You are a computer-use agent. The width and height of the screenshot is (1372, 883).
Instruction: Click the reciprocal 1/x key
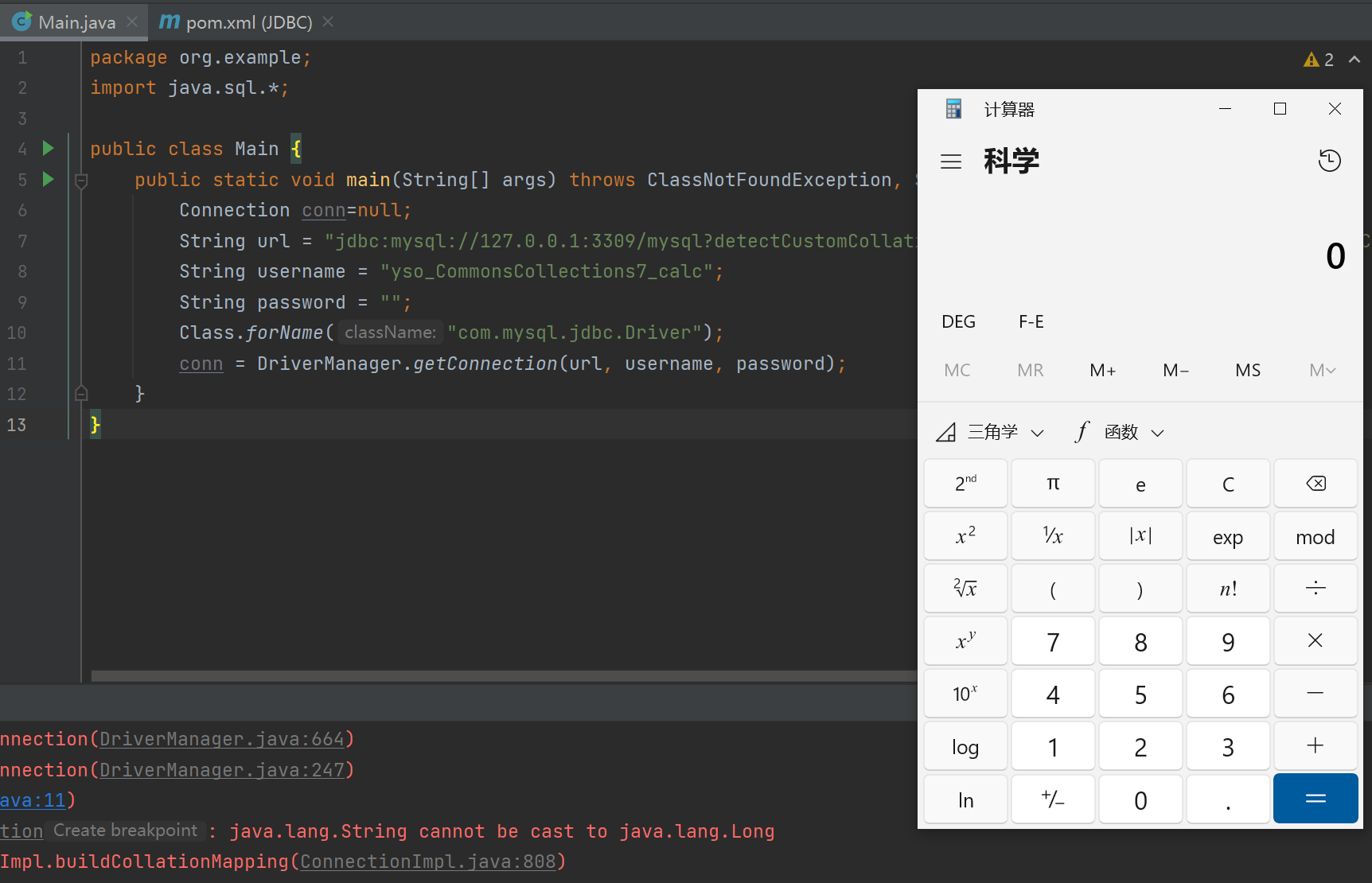pos(1053,536)
